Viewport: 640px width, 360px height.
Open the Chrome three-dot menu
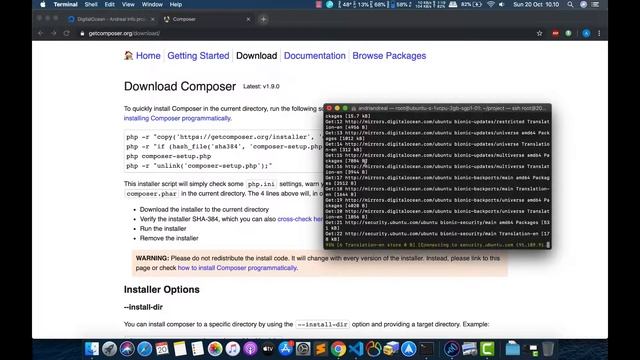pos(599,33)
